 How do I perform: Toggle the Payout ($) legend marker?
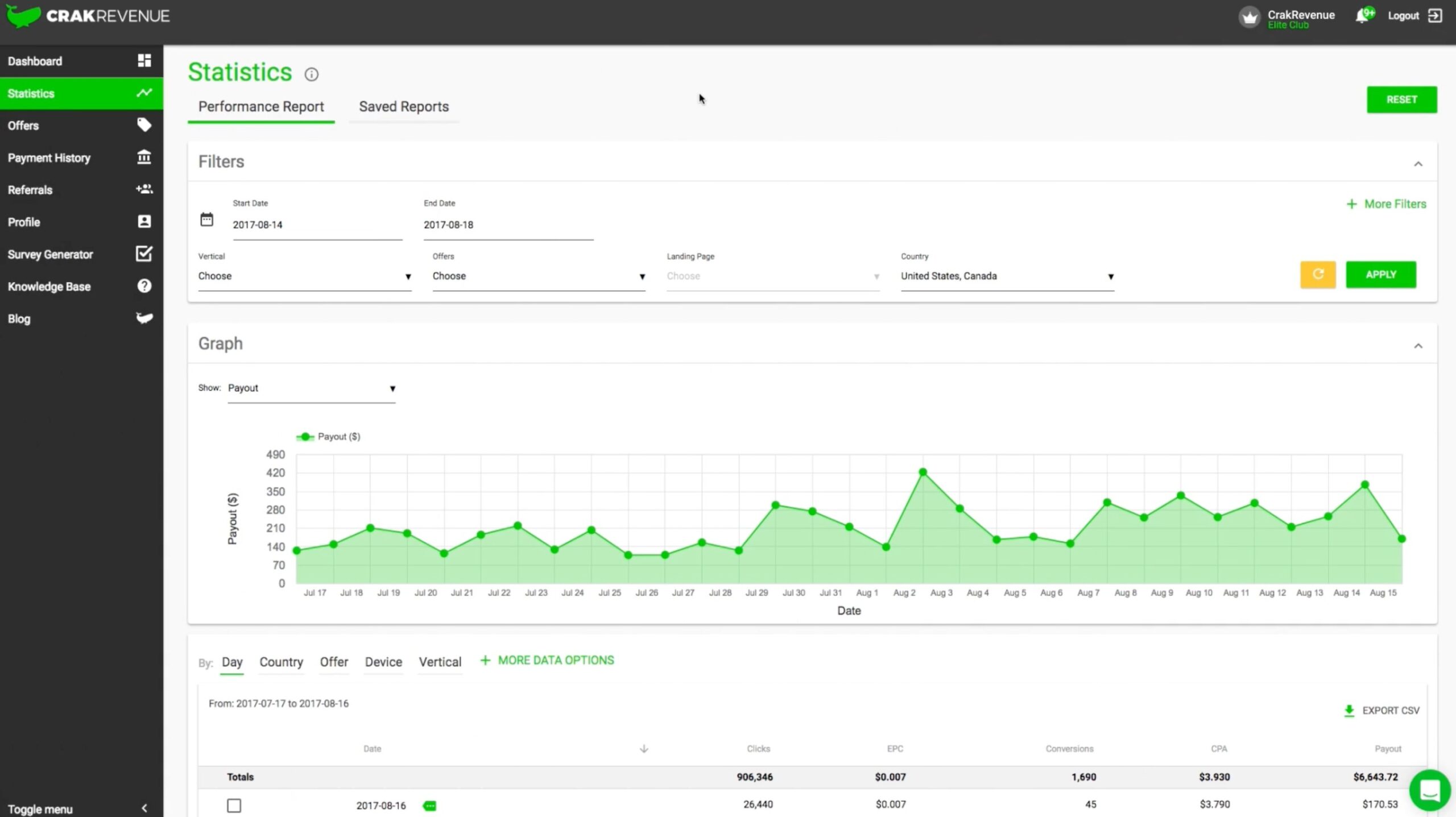(305, 437)
